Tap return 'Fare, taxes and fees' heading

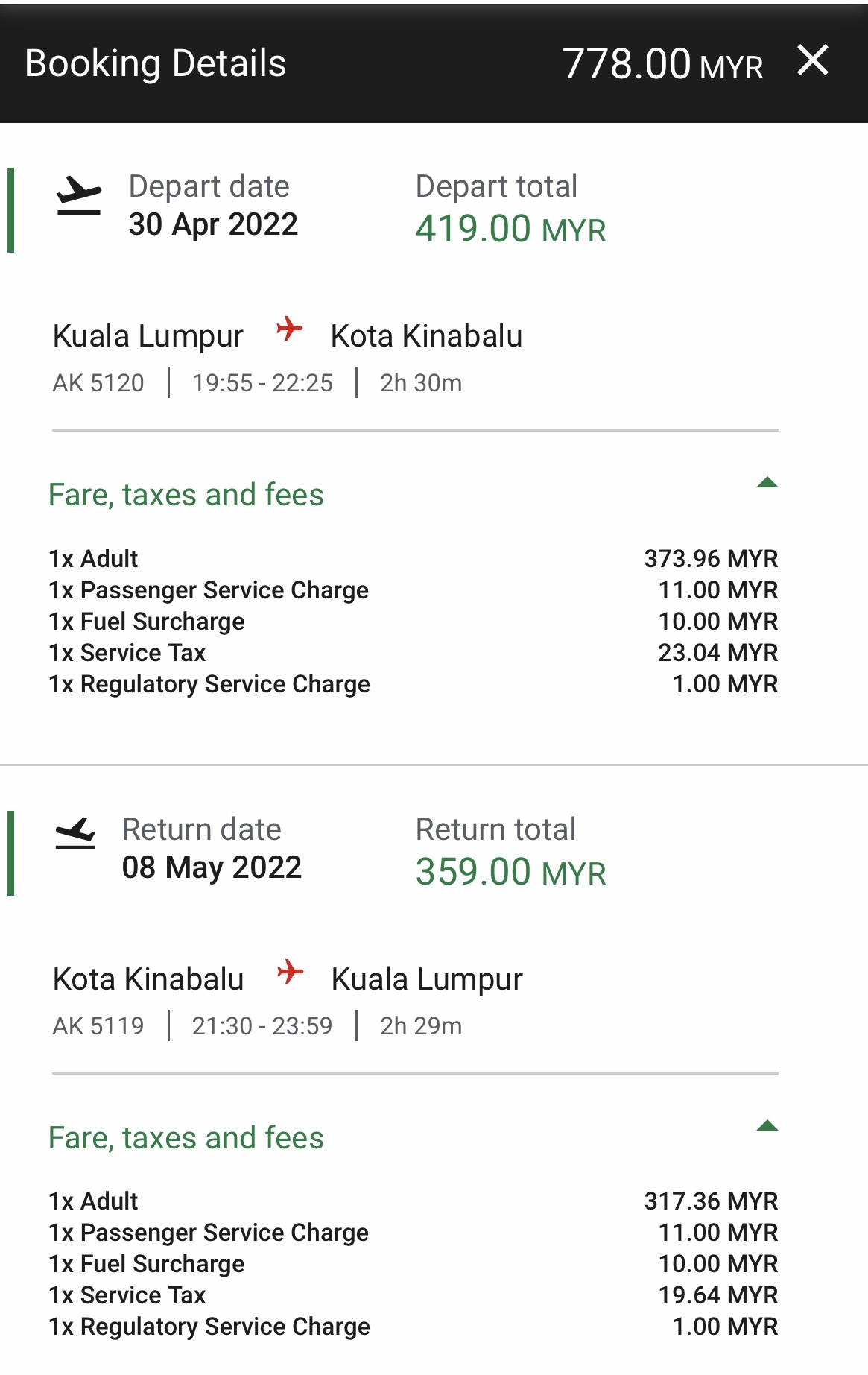pyautogui.click(x=186, y=1138)
